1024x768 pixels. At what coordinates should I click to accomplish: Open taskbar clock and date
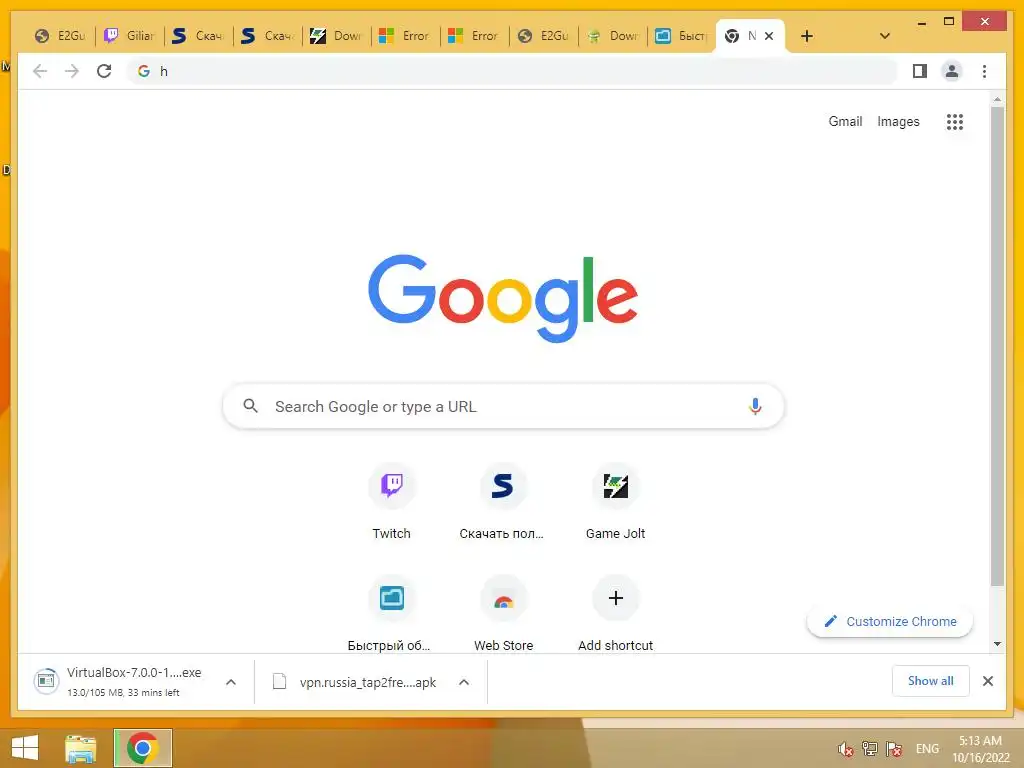pyautogui.click(x=980, y=749)
